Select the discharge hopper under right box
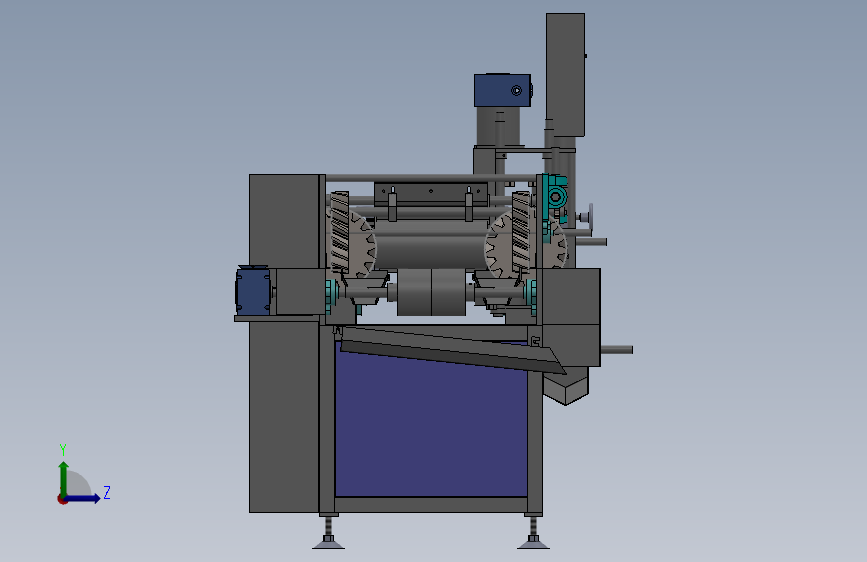 pyautogui.click(x=566, y=385)
